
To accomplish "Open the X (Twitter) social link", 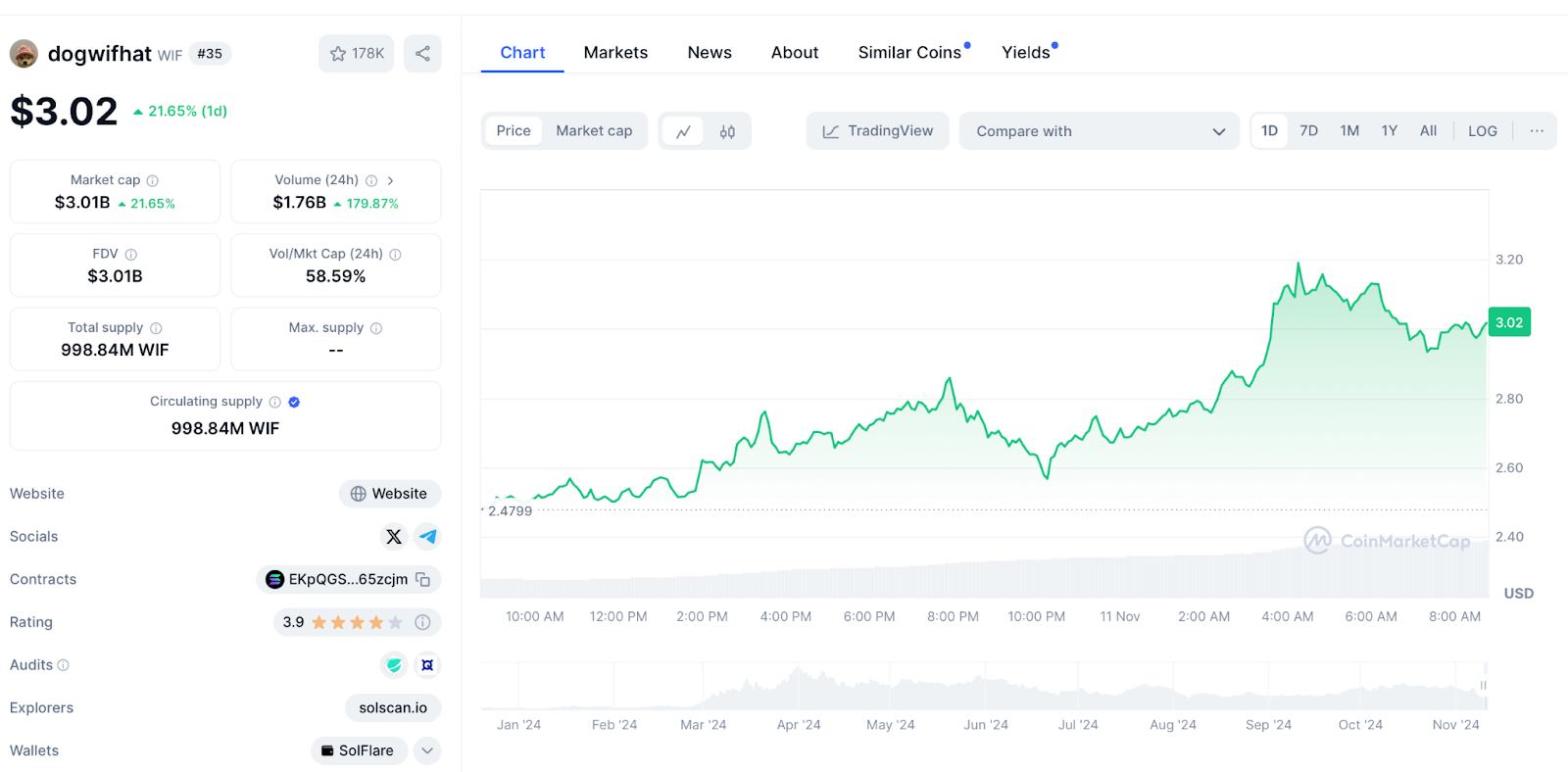I will click(x=394, y=537).
